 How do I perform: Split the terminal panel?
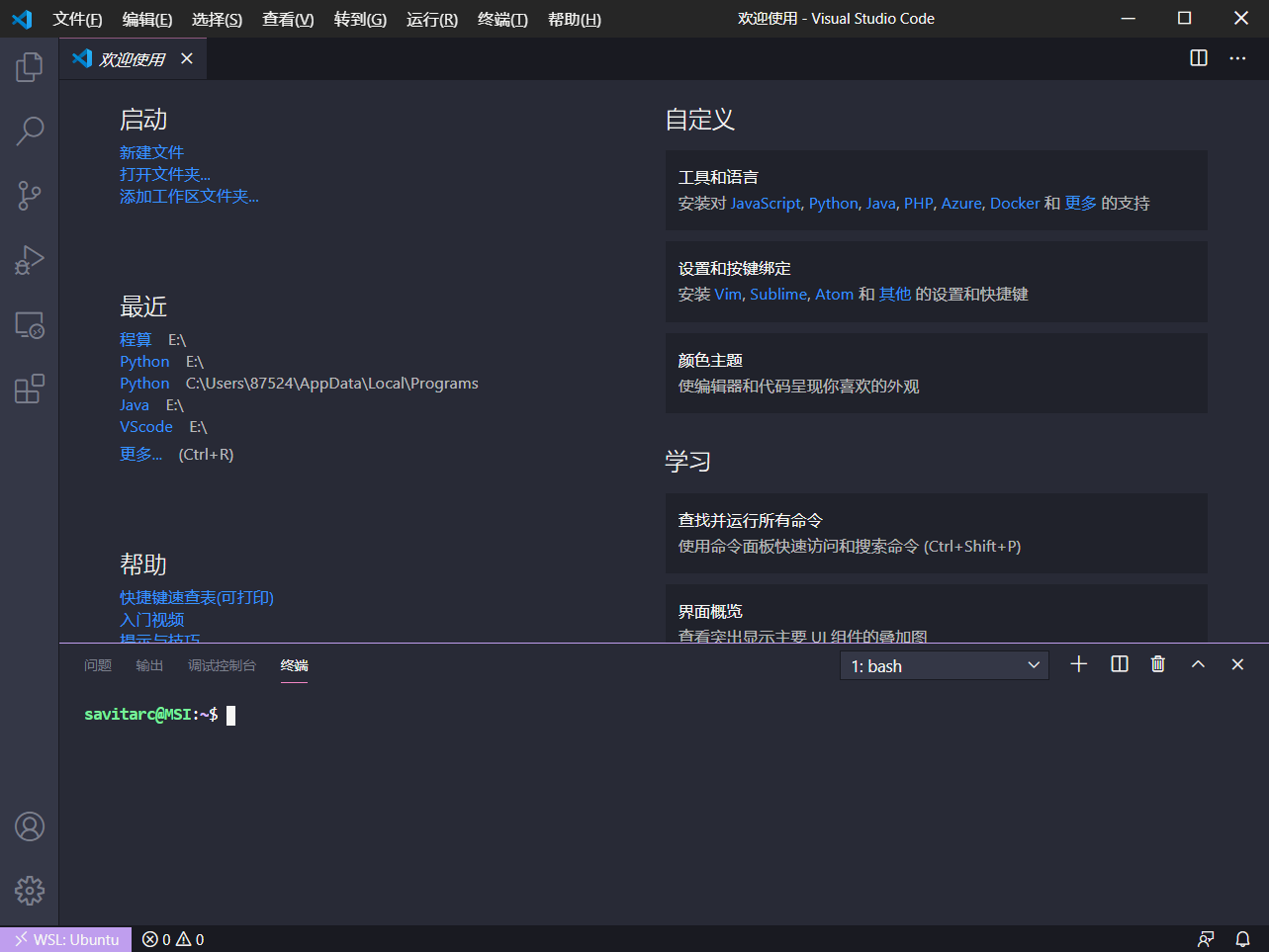pos(1120,664)
